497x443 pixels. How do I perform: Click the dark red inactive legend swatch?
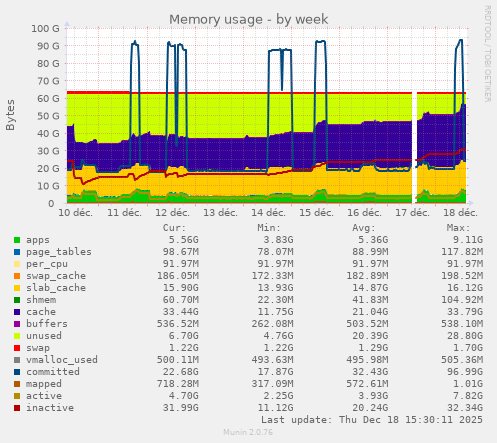pos(17,408)
